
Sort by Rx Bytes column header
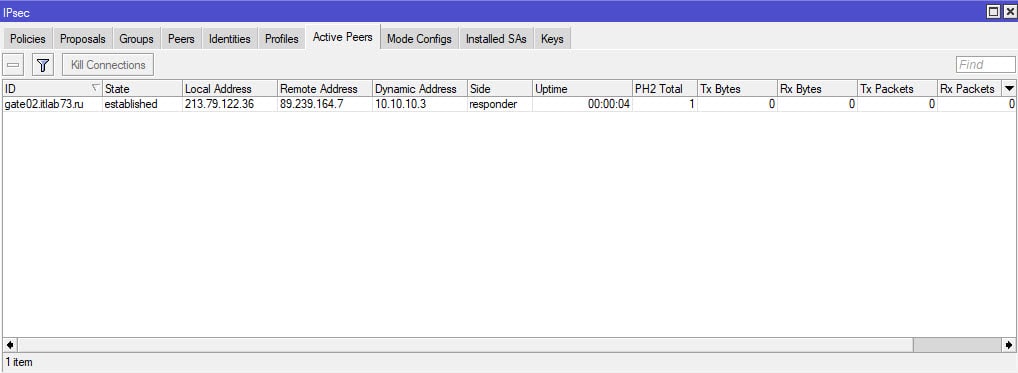pos(817,88)
